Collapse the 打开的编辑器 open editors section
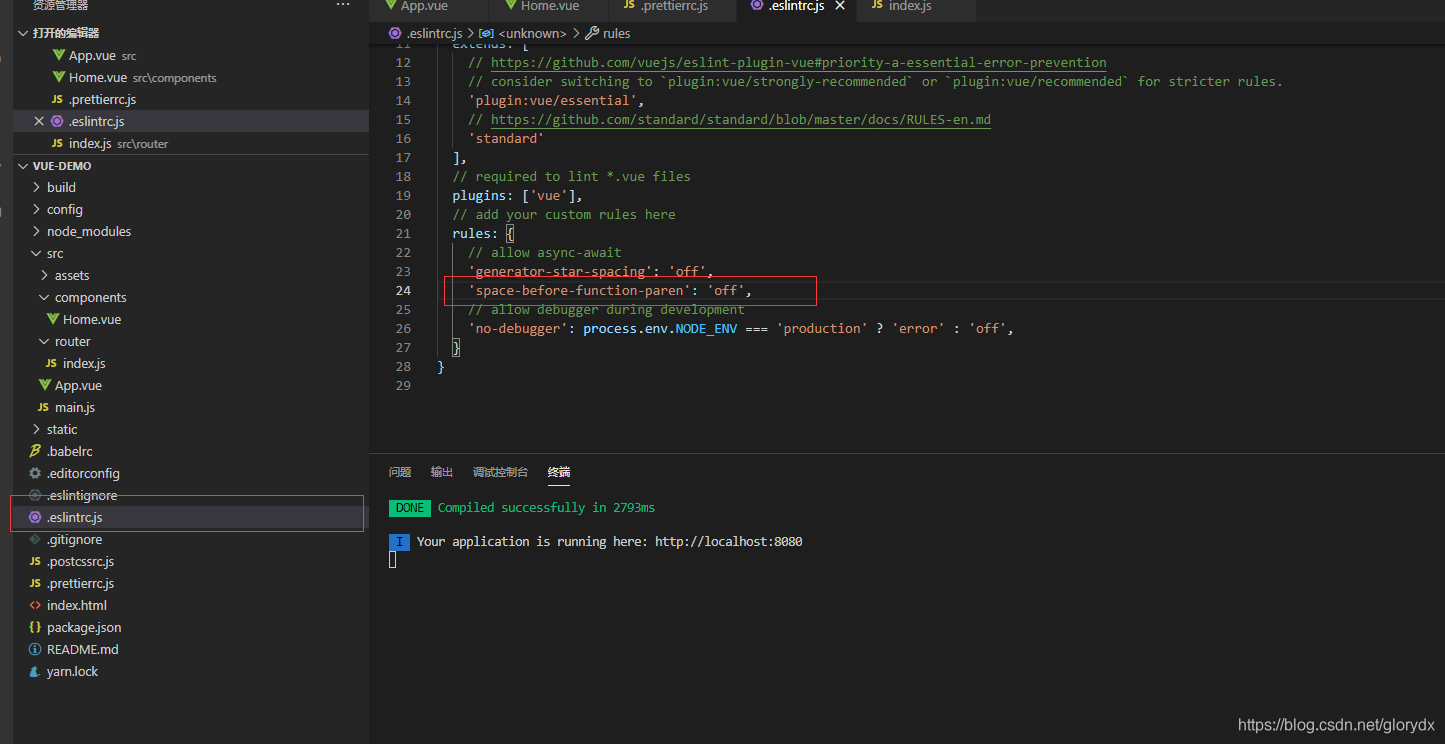Image resolution: width=1445 pixels, height=744 pixels. point(66,33)
